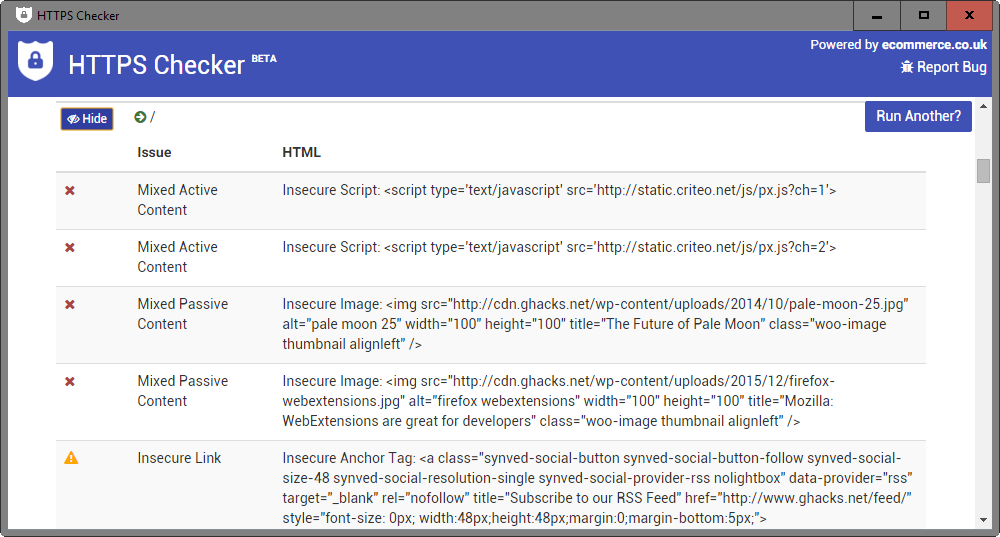
Task: Click the HTTPS Checker shield lock logo
Action: coord(35,61)
